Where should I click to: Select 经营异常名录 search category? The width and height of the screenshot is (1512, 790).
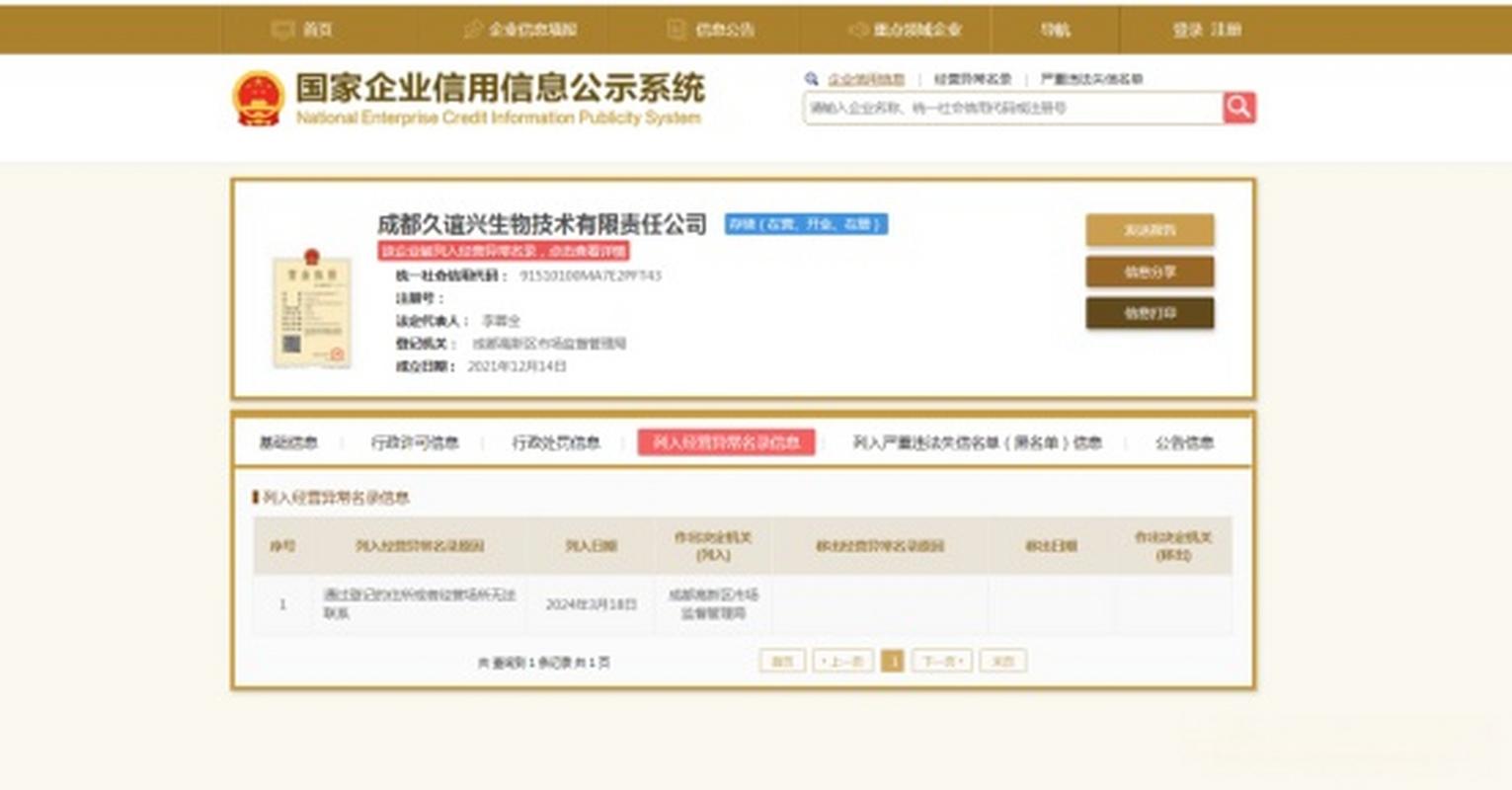point(976,78)
